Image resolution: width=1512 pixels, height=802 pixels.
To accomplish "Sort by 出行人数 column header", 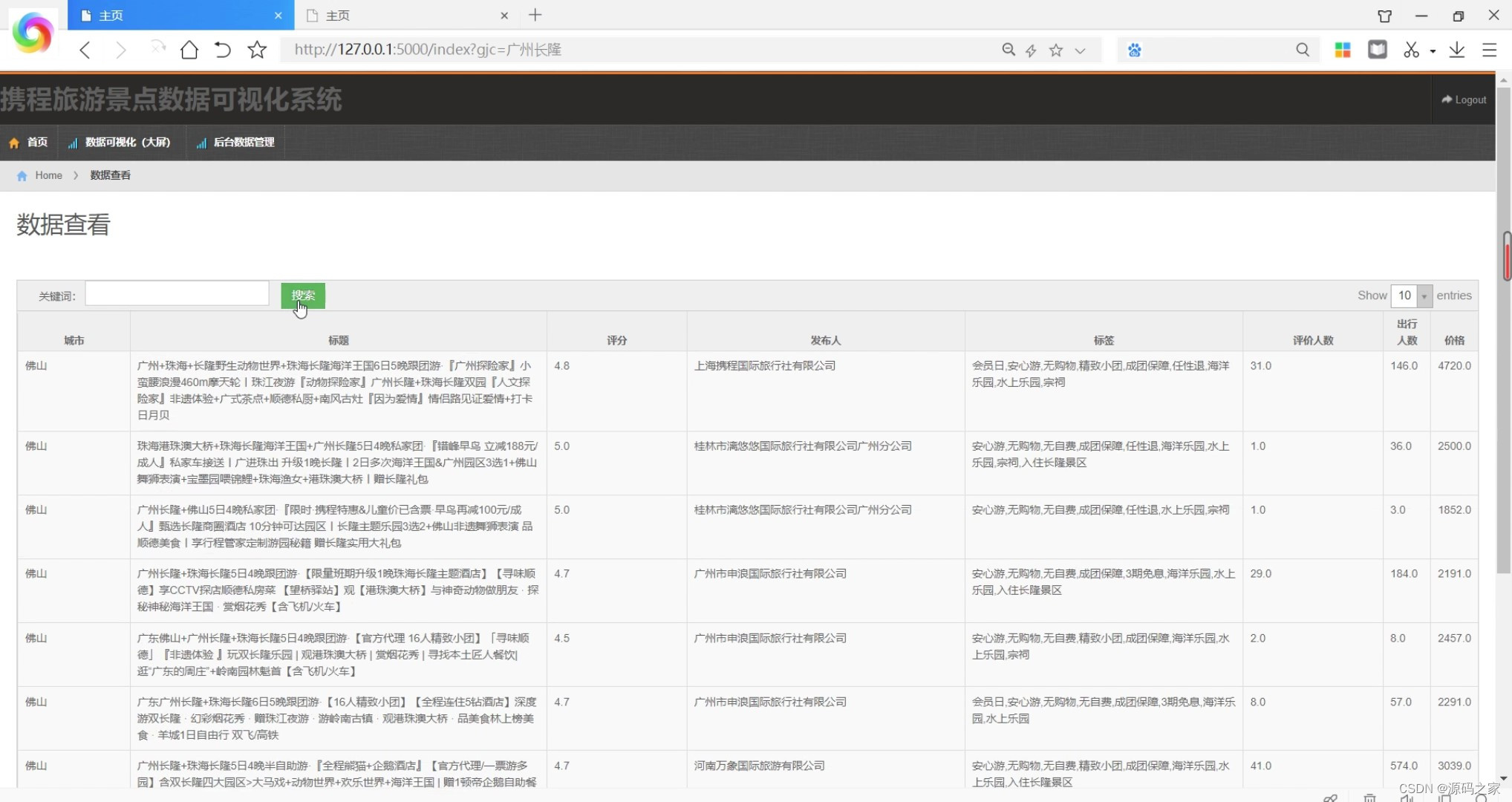I will (1407, 332).
